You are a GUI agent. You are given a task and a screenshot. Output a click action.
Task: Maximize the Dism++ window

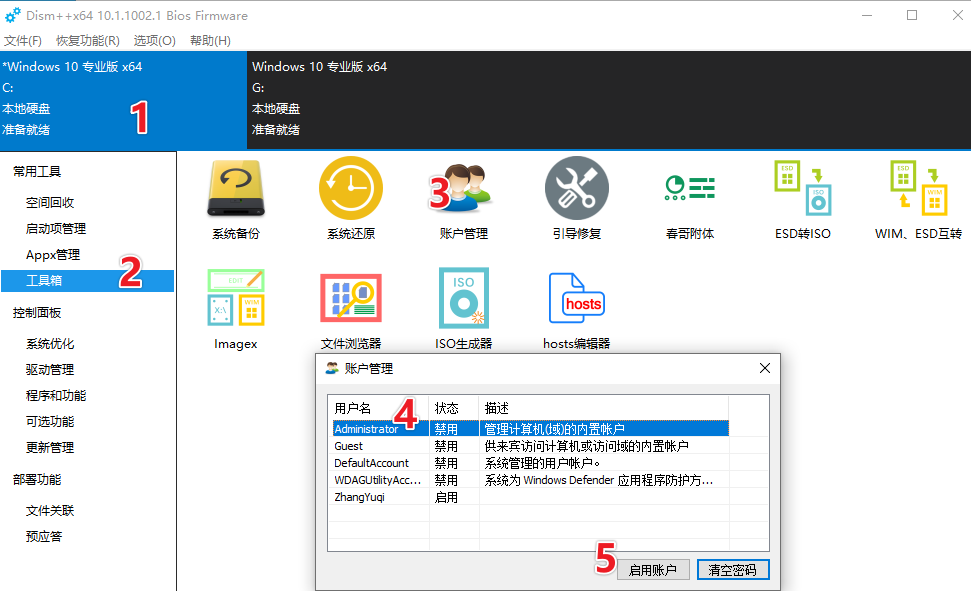click(x=912, y=15)
